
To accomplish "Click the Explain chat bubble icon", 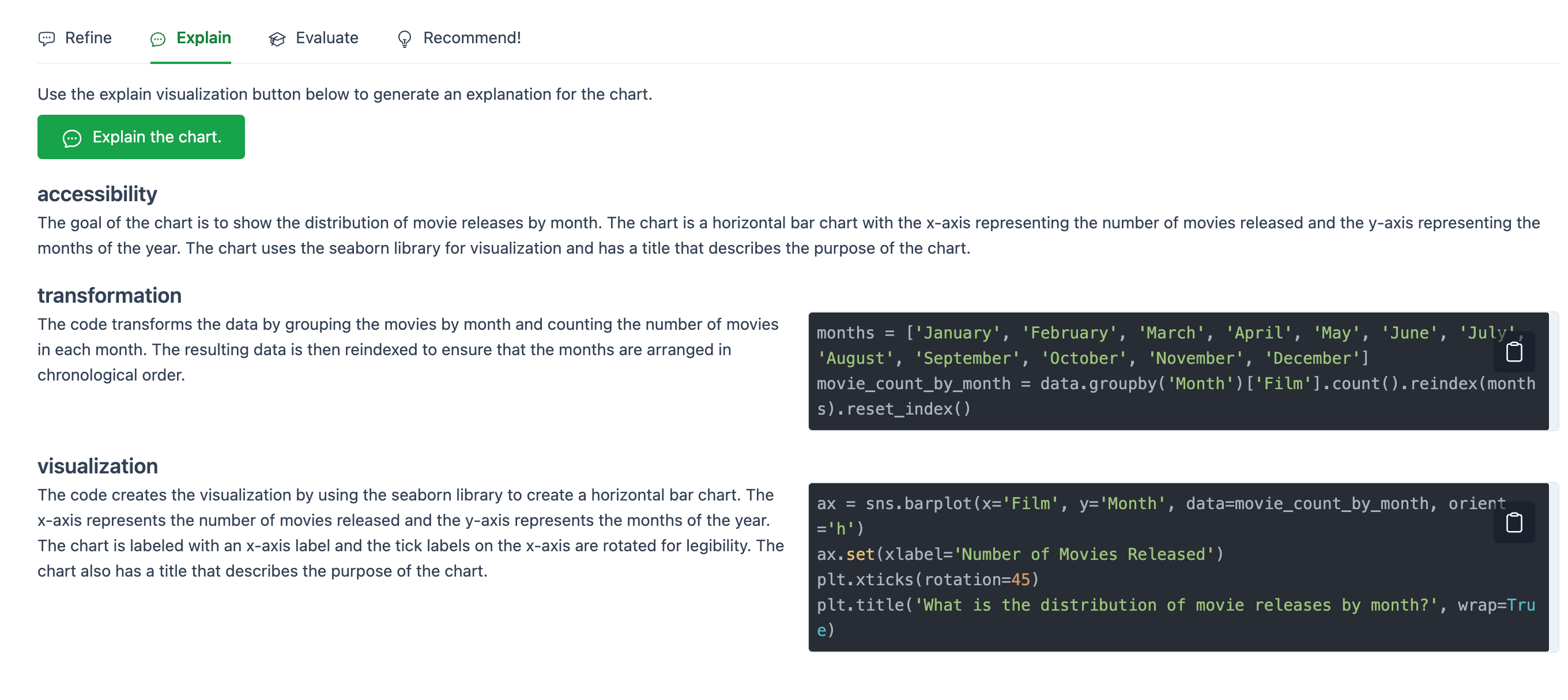I will click(157, 40).
